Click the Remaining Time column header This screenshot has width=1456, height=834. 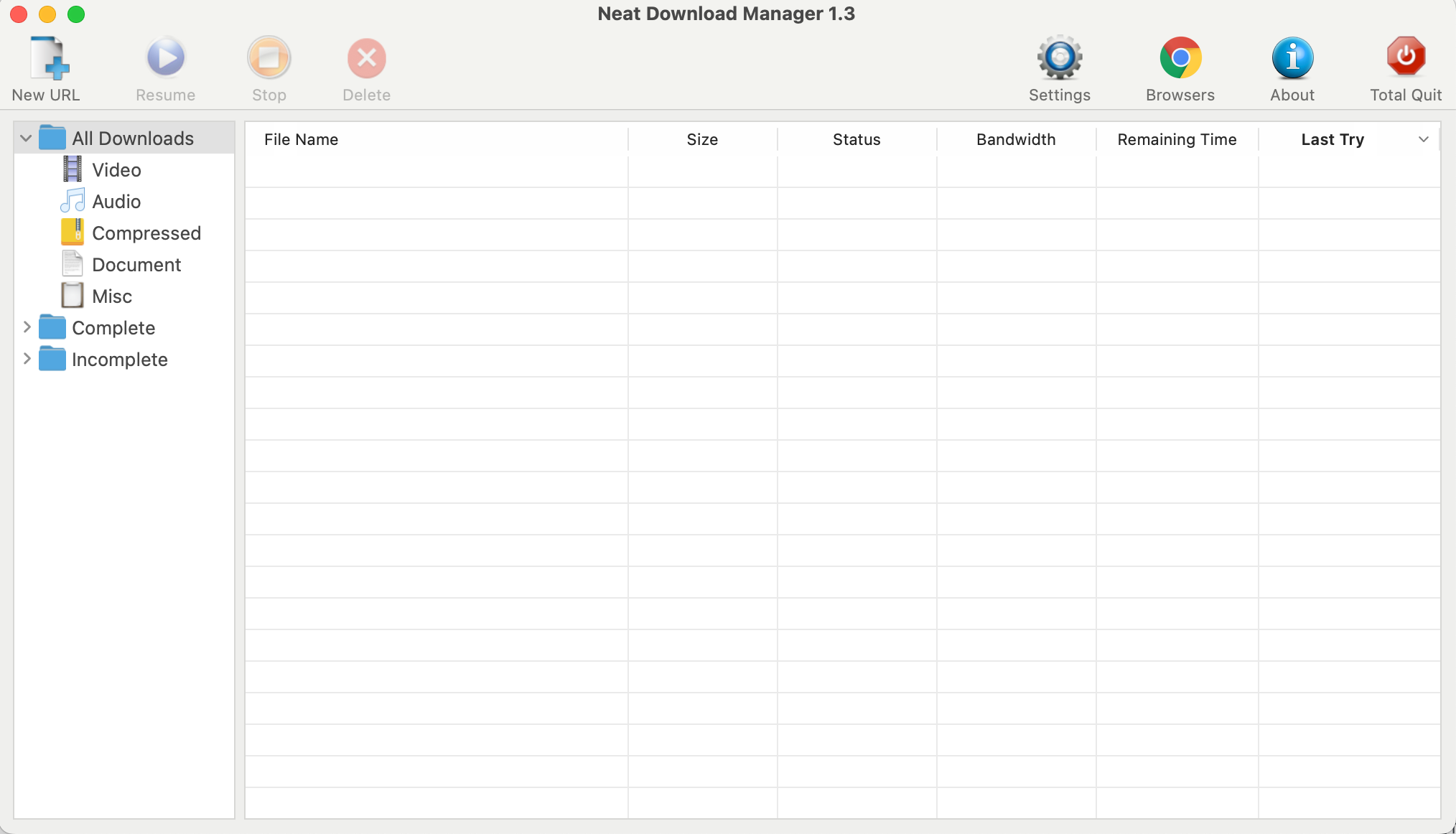(x=1177, y=139)
